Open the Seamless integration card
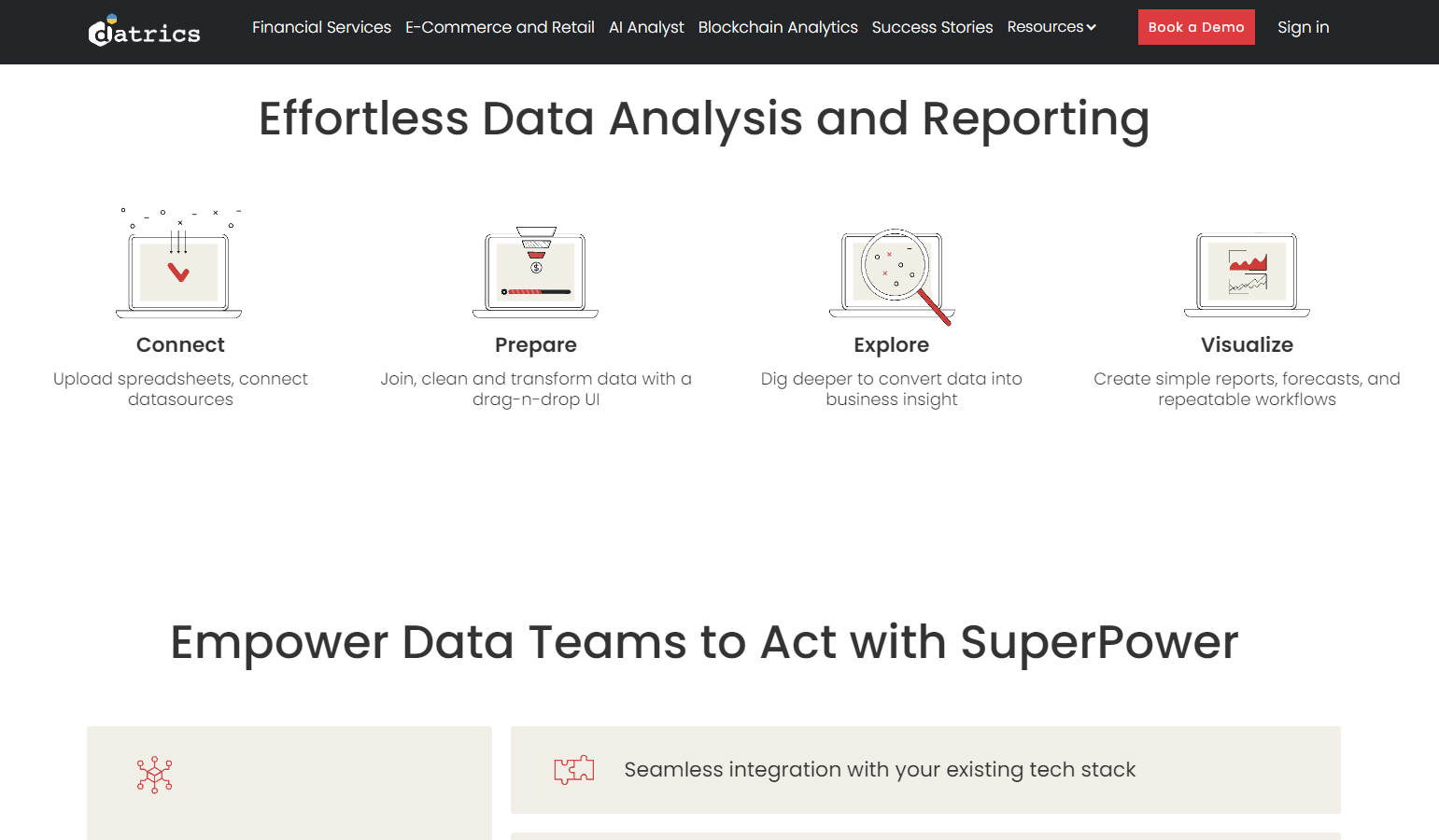This screenshot has height=840, width=1439. (924, 770)
